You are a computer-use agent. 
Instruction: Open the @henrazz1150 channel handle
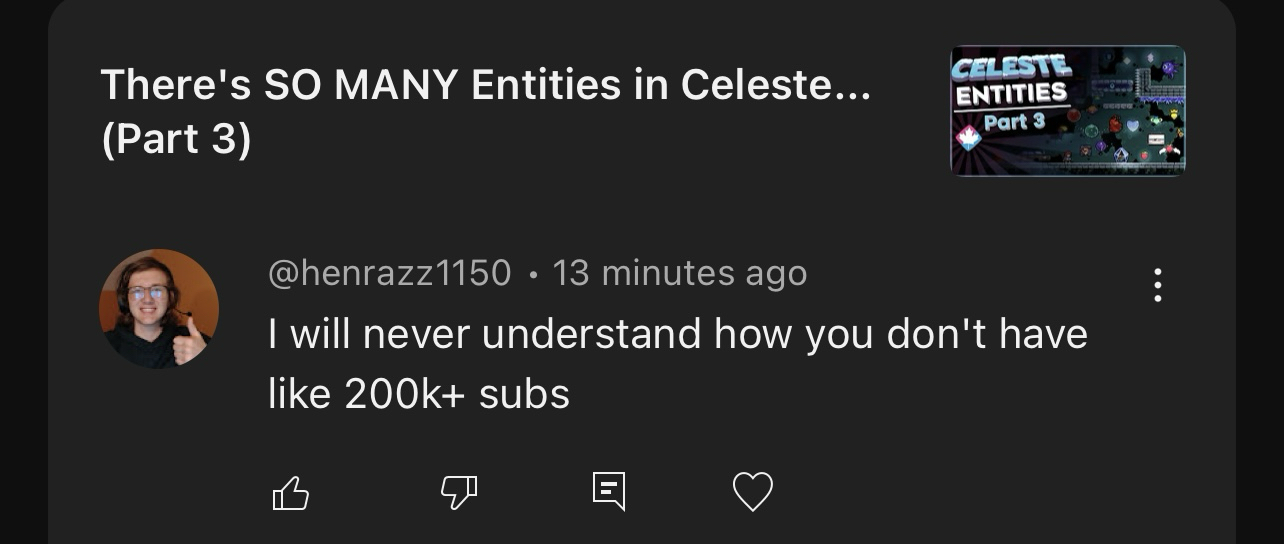tap(389, 273)
